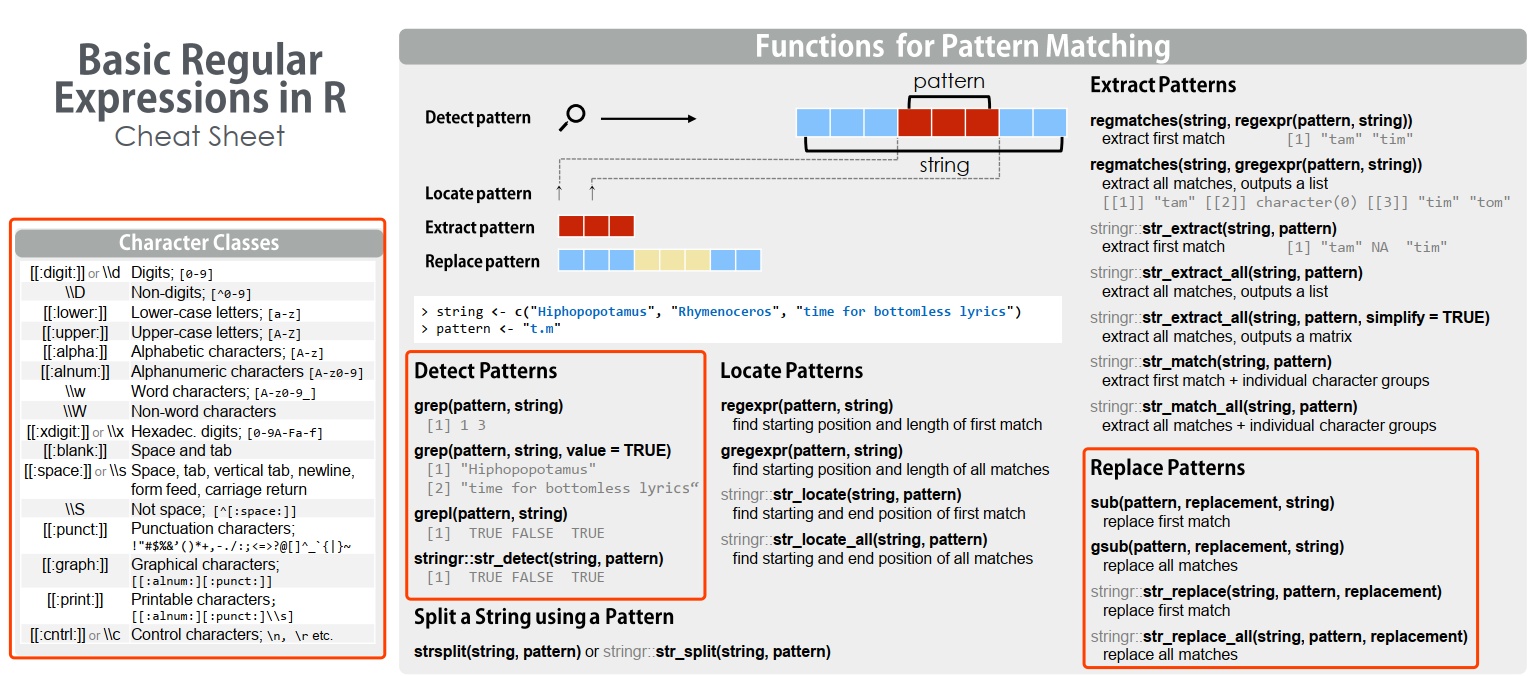Viewport: 1536px width, 676px height.
Task: Click the magnifying glass detect icon
Action: point(573,117)
